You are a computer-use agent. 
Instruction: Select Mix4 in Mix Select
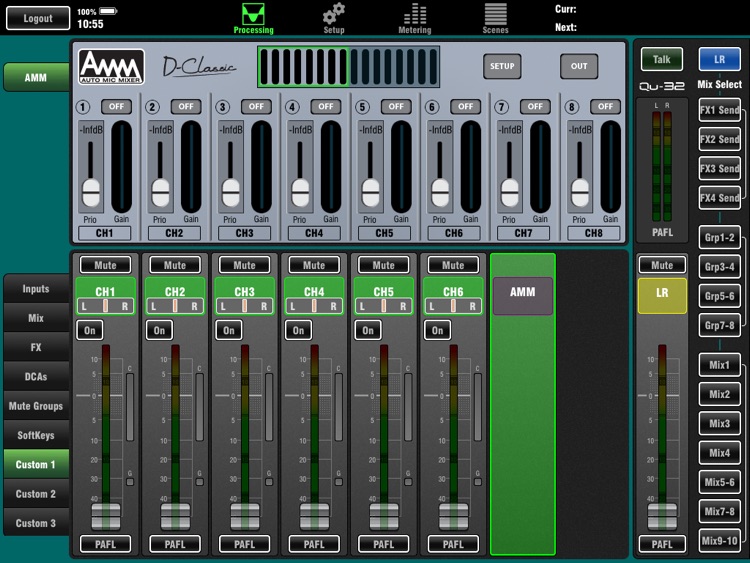719,453
